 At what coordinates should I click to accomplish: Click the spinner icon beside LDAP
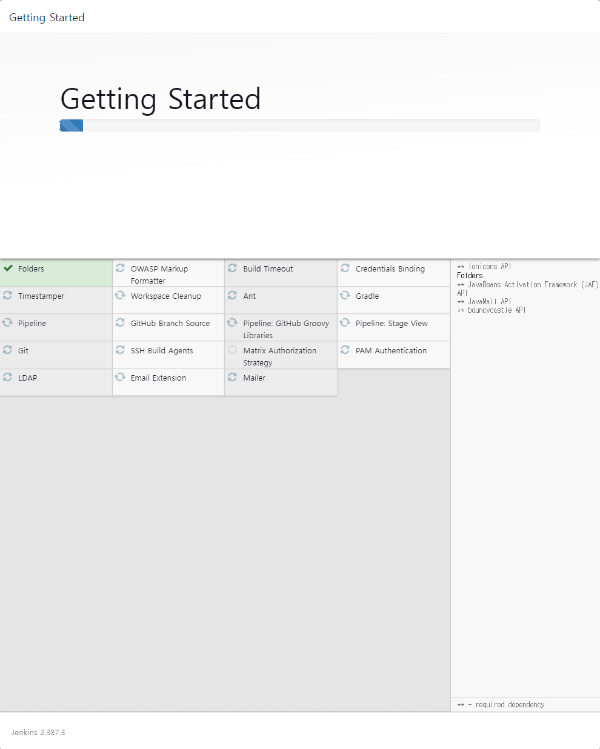click(8, 377)
